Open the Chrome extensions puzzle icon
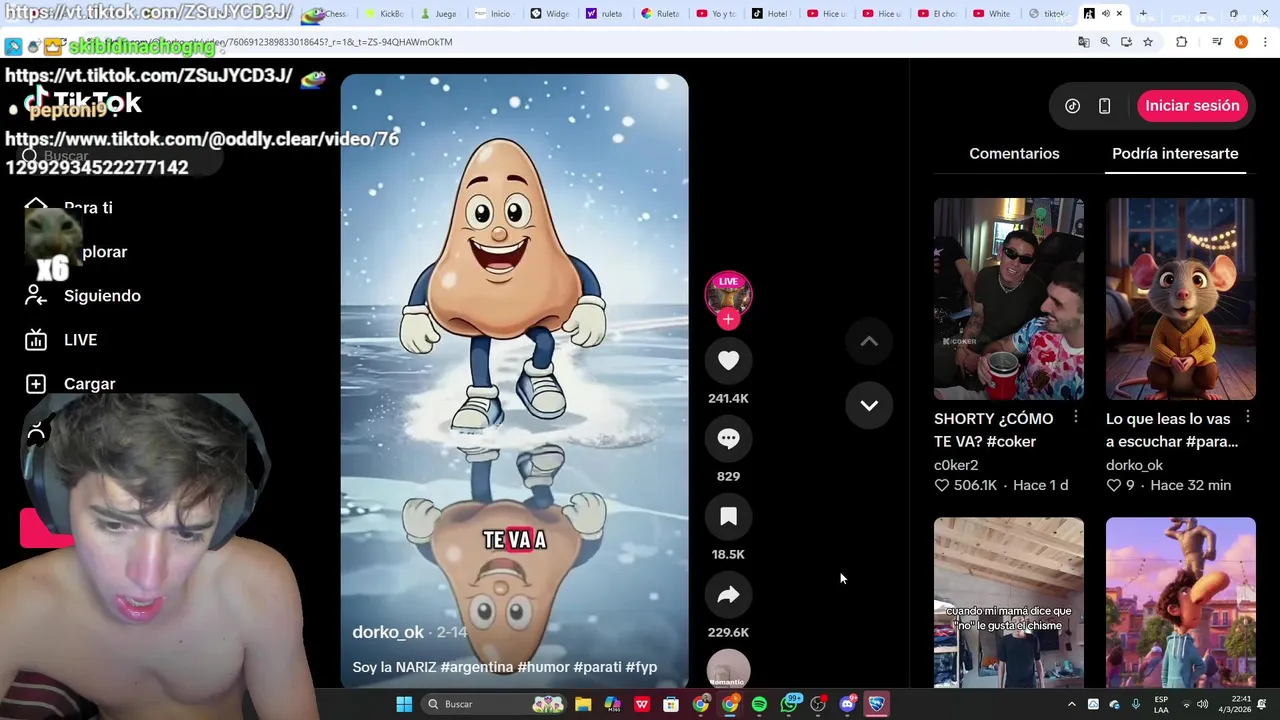This screenshot has width=1280, height=720. (x=1182, y=42)
